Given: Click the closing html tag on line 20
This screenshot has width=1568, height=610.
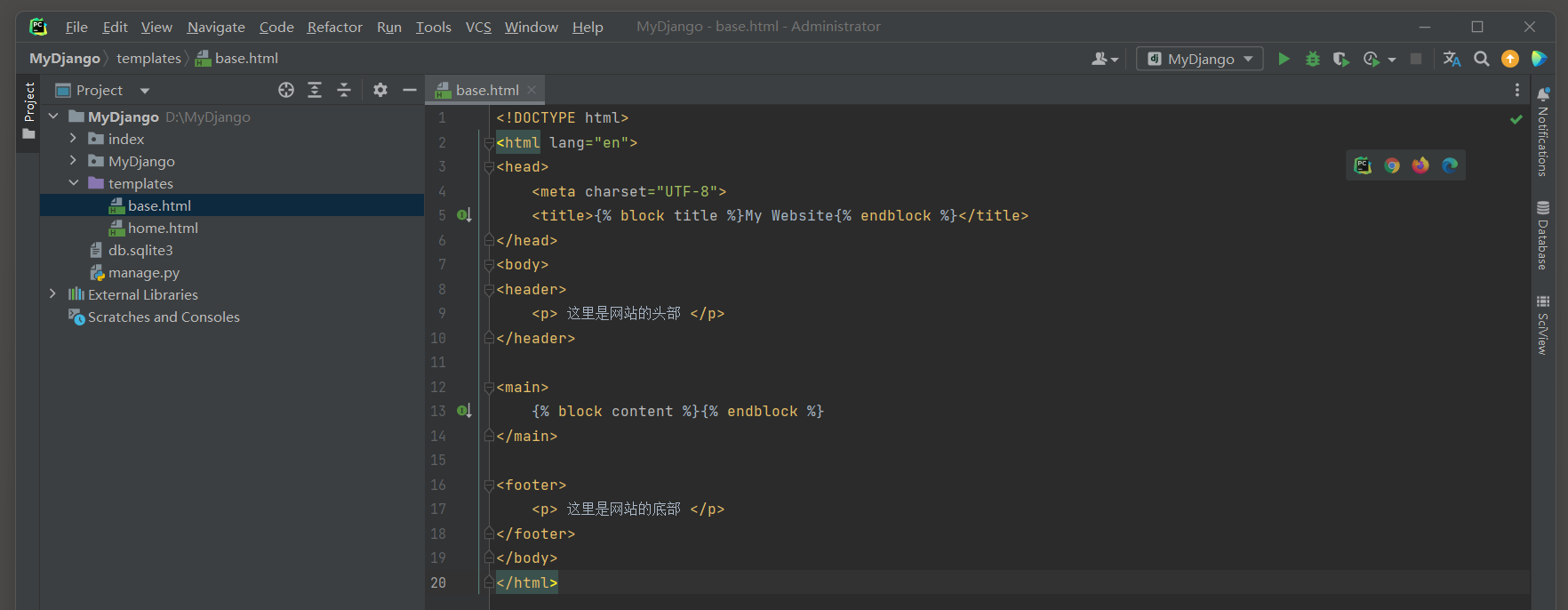Looking at the screenshot, I should coord(527,582).
